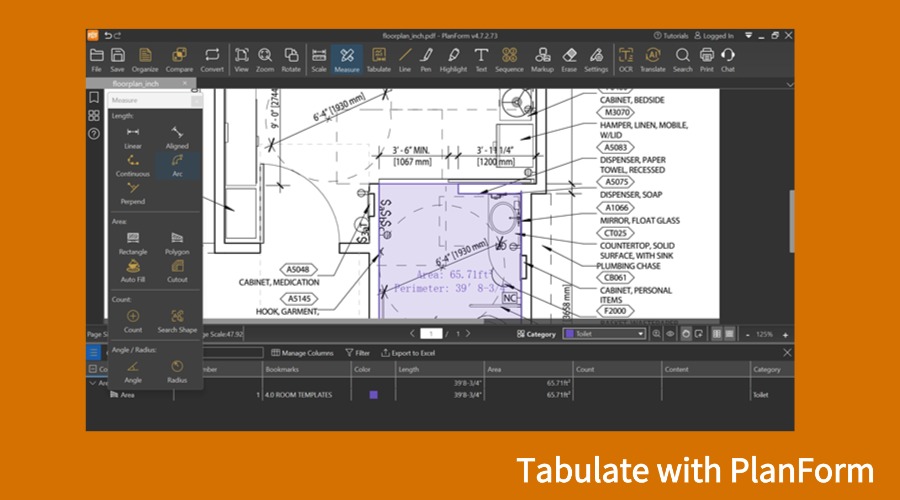Open the Filter option in table panel

pos(358,353)
